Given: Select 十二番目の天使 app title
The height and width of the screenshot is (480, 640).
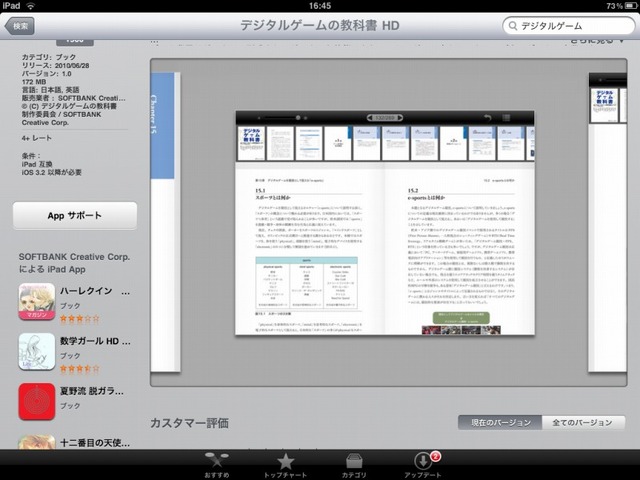Looking at the screenshot, I should click(95, 442).
